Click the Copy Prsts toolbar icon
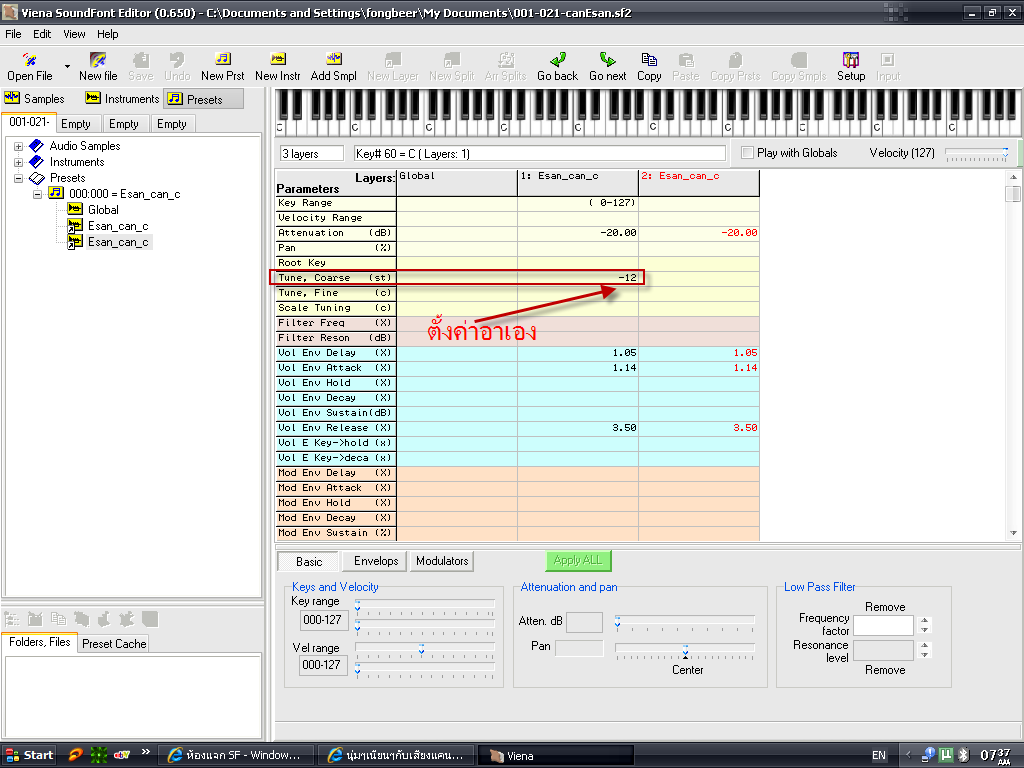Viewport: 1024px width, 768px height. 735,67
